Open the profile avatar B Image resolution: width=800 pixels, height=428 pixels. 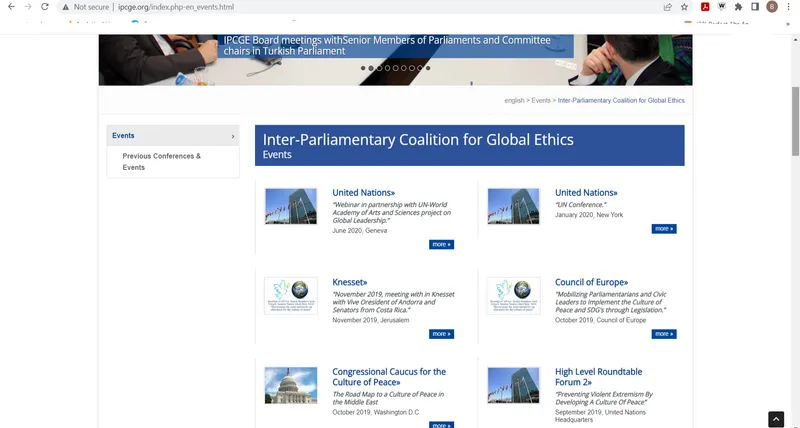click(x=772, y=7)
